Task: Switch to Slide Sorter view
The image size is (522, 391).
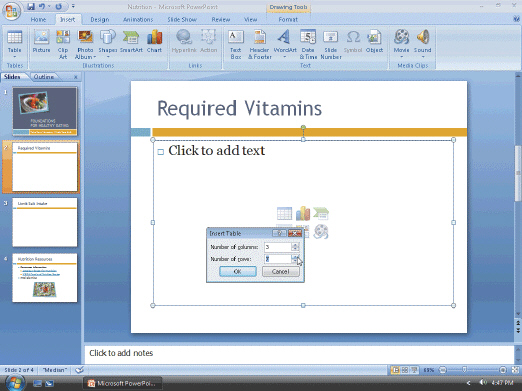Action: (405, 370)
